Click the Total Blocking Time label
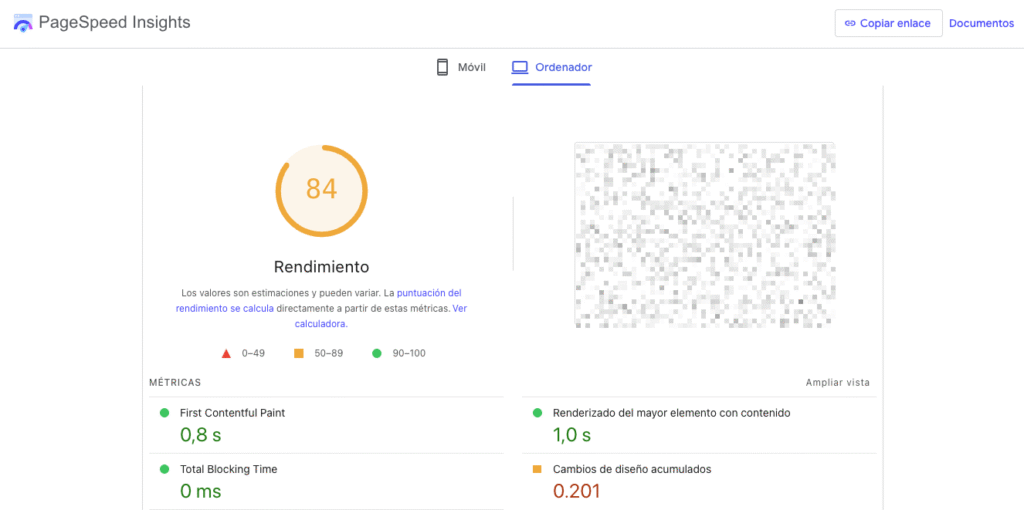1024x510 pixels. (x=229, y=470)
